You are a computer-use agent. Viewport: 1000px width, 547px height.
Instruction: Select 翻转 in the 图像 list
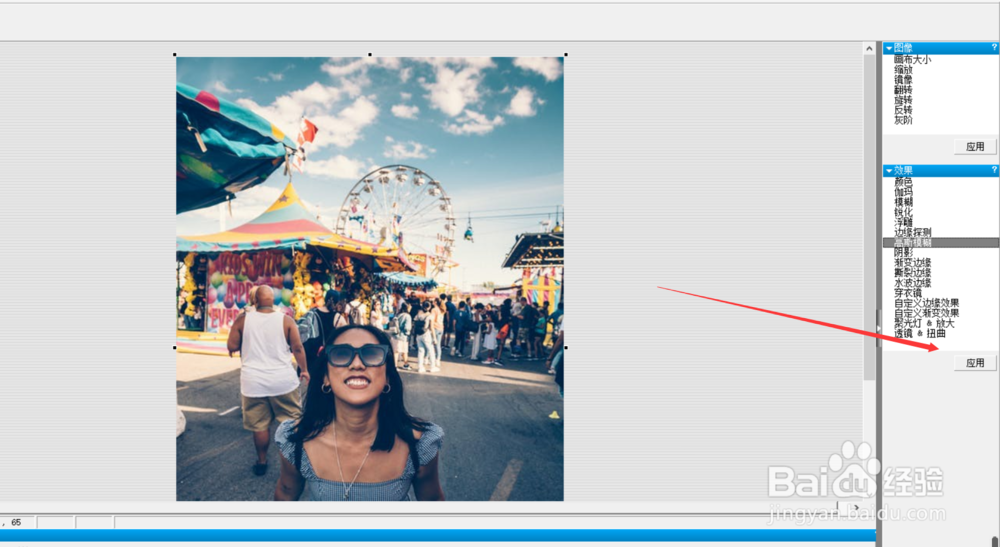pyautogui.click(x=903, y=90)
